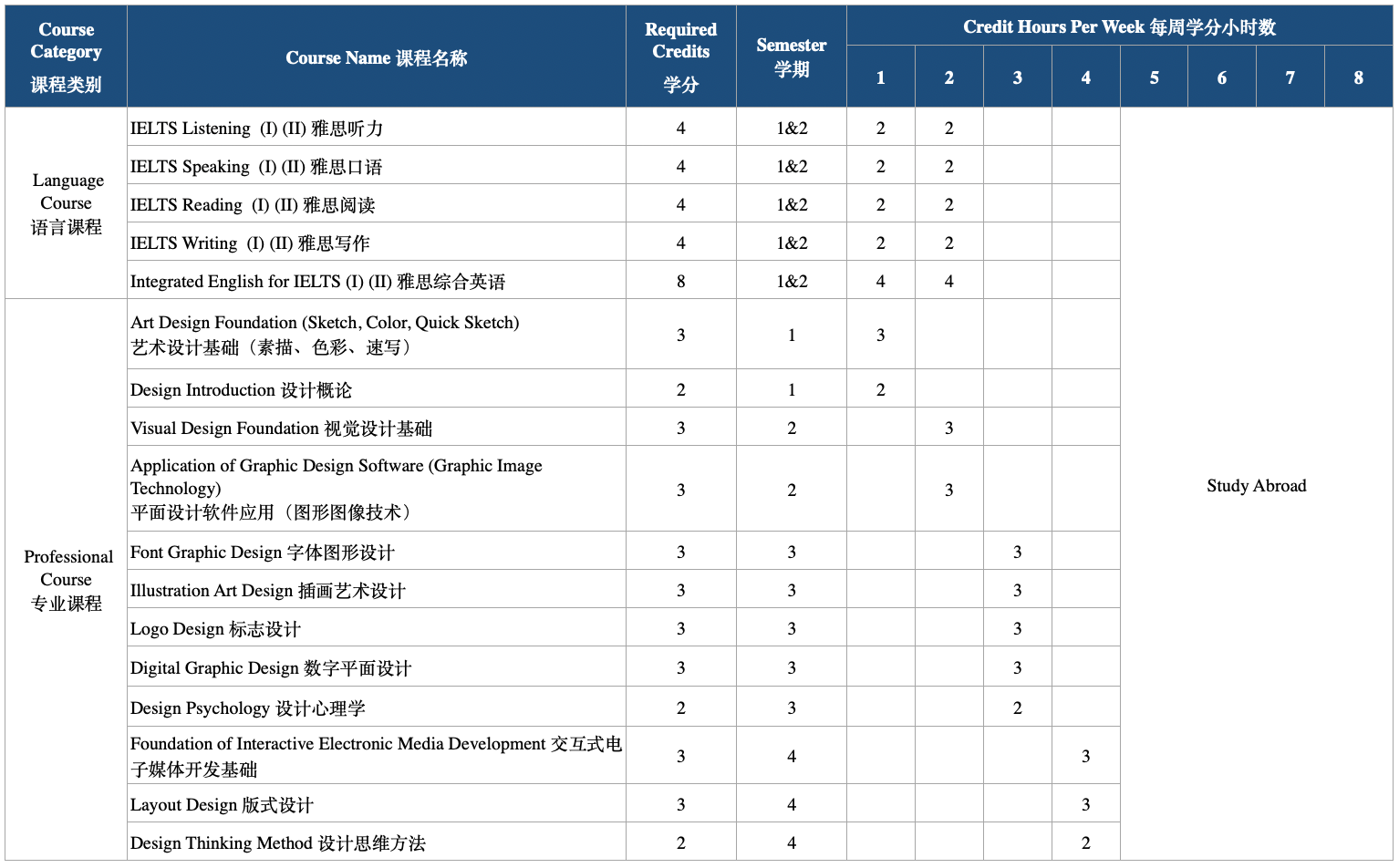Click the 'Language Course 语言课程' category cell
The height and width of the screenshot is (868, 1399).
67,203
